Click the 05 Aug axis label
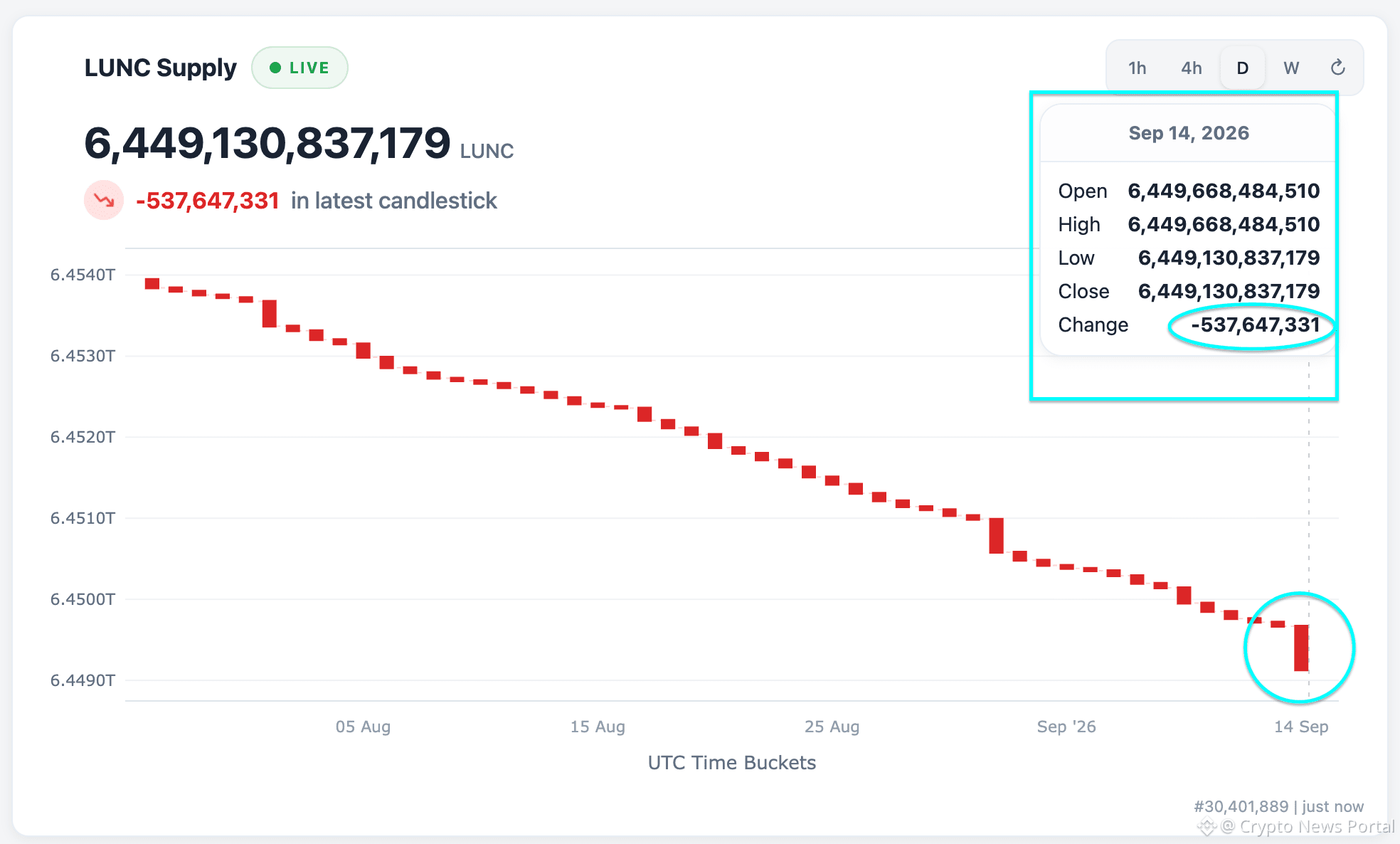The height and width of the screenshot is (844, 1400). [363, 727]
